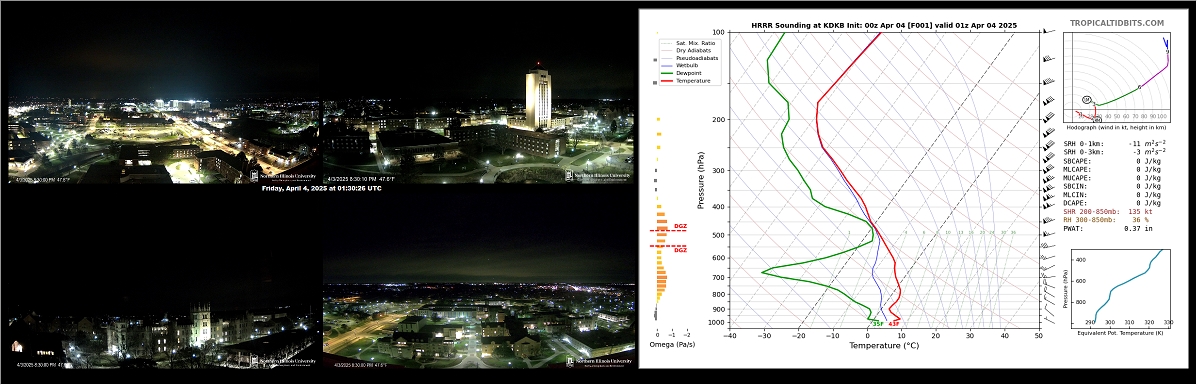Click the PWAT 0.37 in readout
The image size is (1197, 385).
pyautogui.click(x=1104, y=228)
